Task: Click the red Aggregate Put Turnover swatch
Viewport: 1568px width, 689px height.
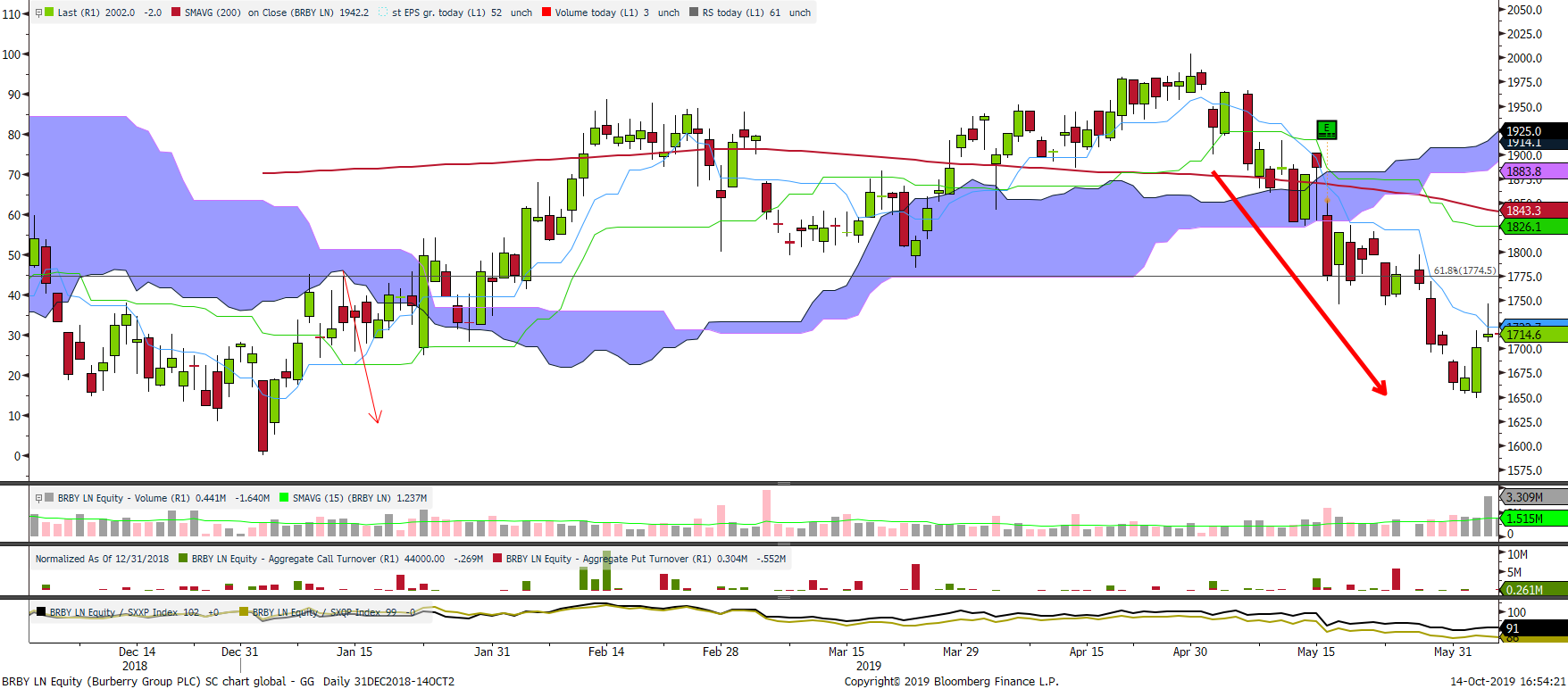Action: 497,559
